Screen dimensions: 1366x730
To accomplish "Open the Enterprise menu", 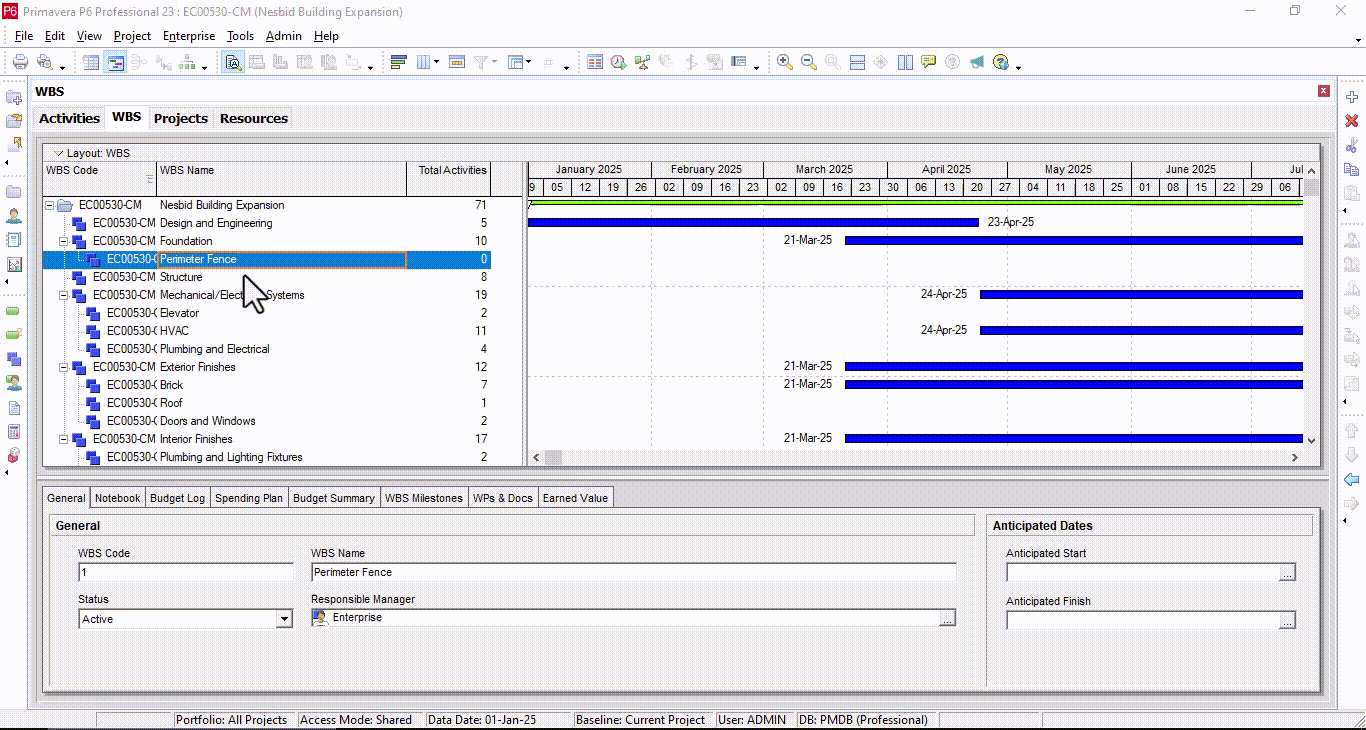I will pos(189,36).
